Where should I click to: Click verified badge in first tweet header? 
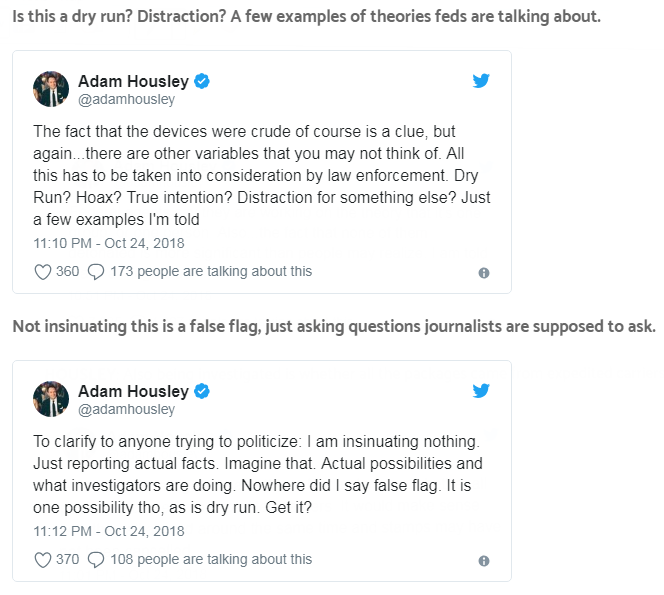click(x=201, y=81)
